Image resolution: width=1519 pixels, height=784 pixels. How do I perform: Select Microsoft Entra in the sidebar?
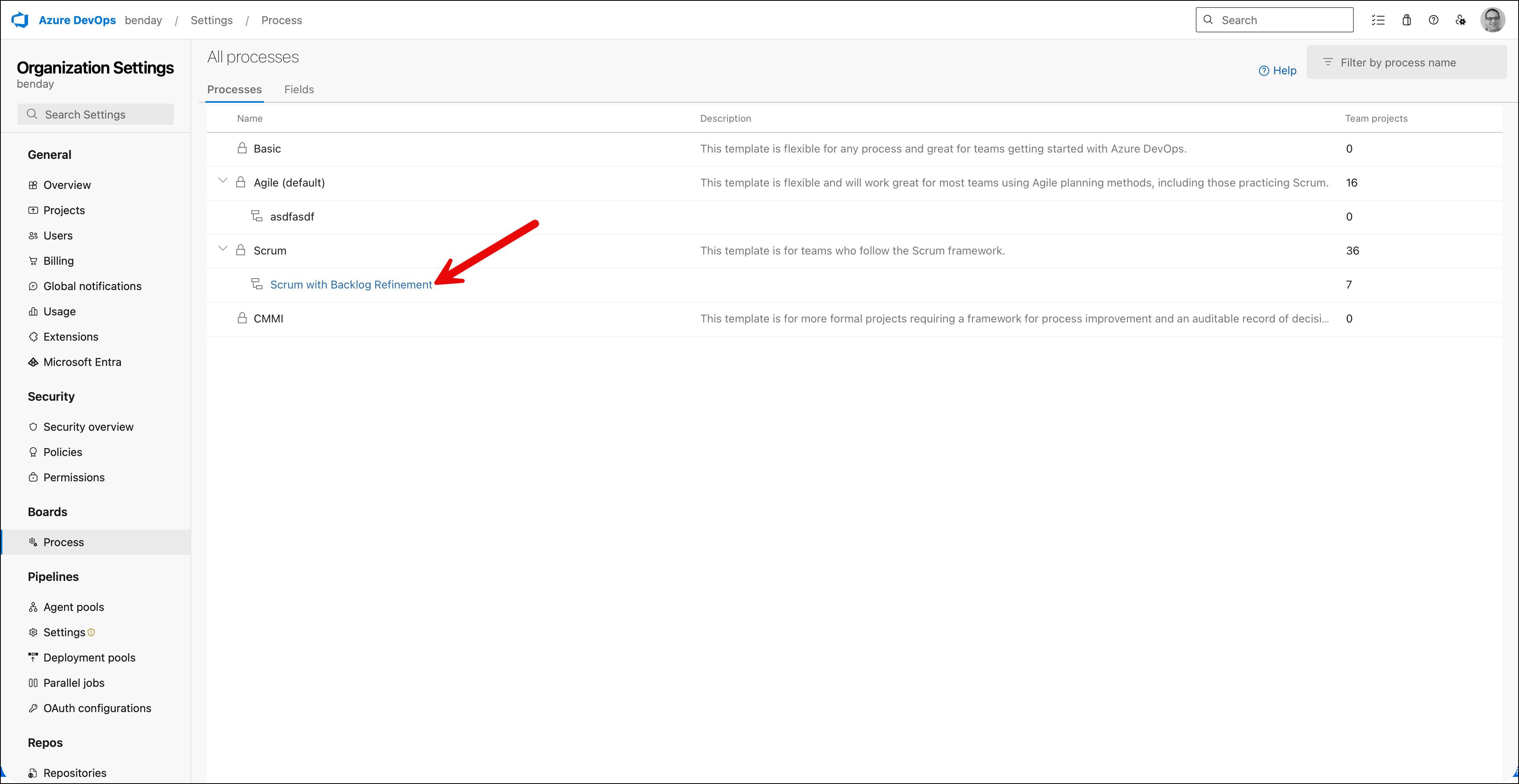click(82, 361)
